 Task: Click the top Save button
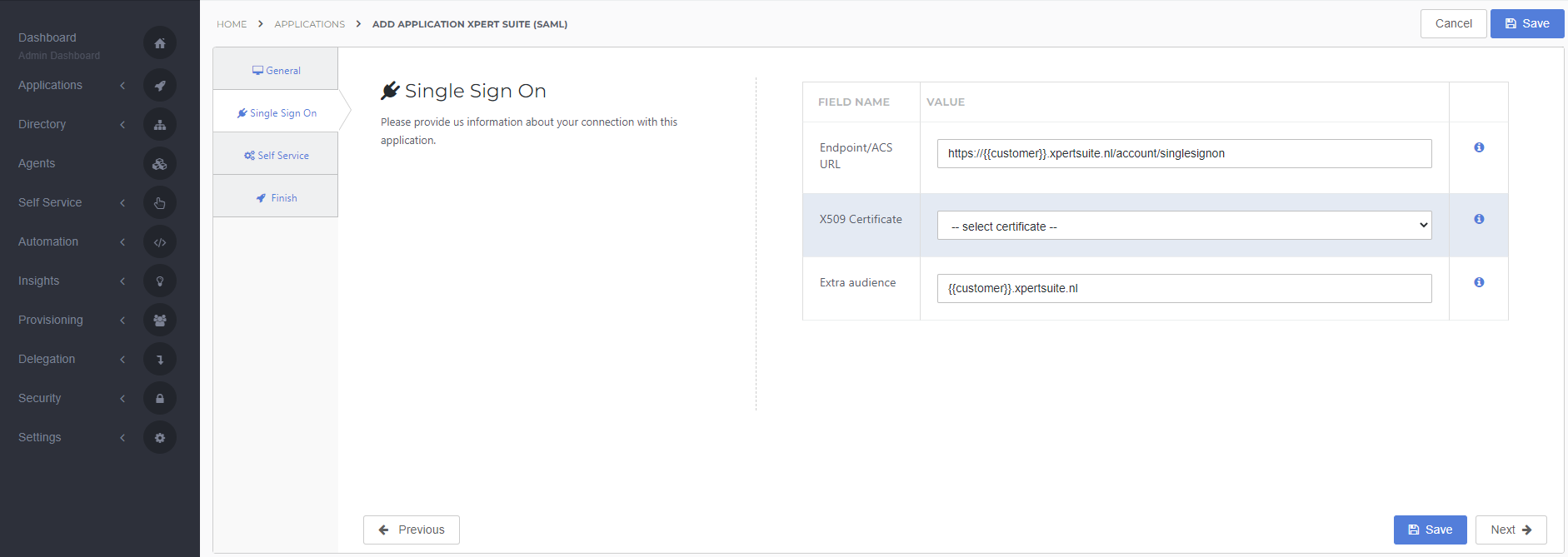coord(1526,23)
